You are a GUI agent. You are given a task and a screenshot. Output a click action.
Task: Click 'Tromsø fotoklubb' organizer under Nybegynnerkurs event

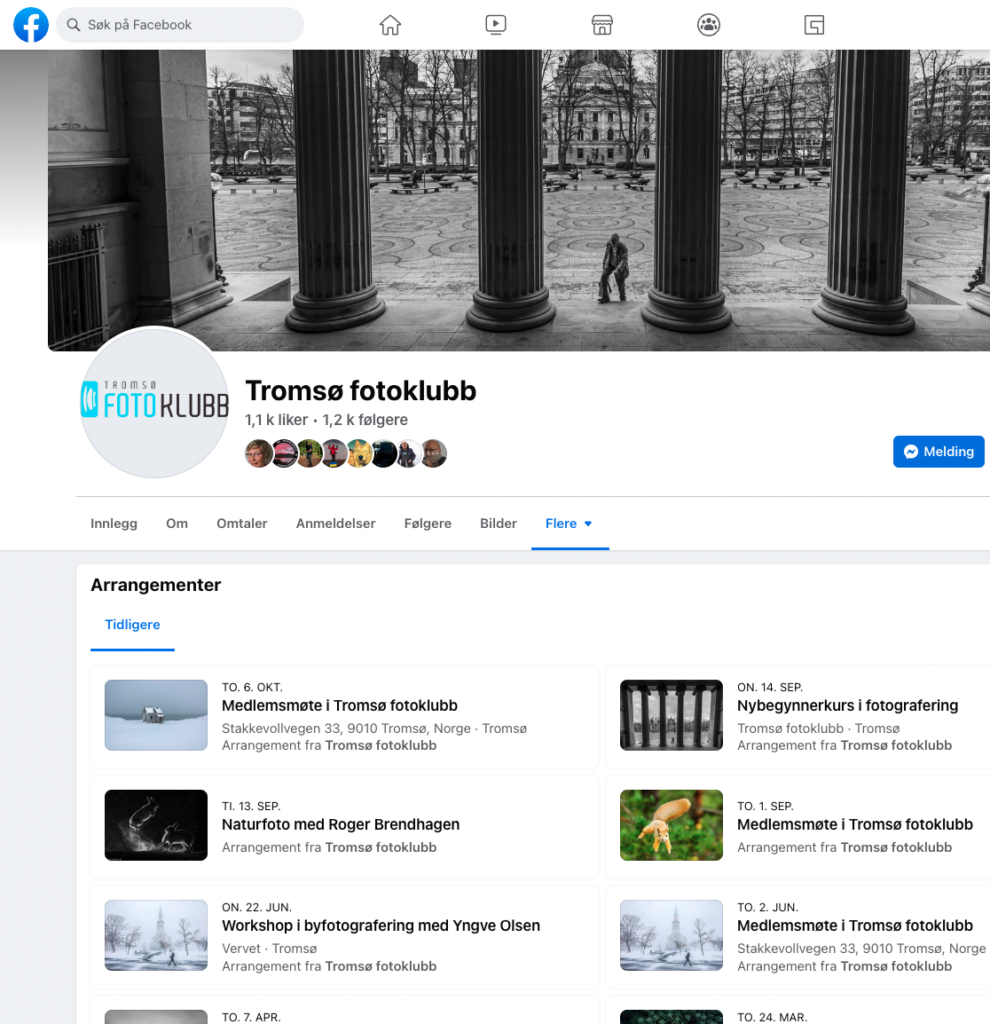896,745
